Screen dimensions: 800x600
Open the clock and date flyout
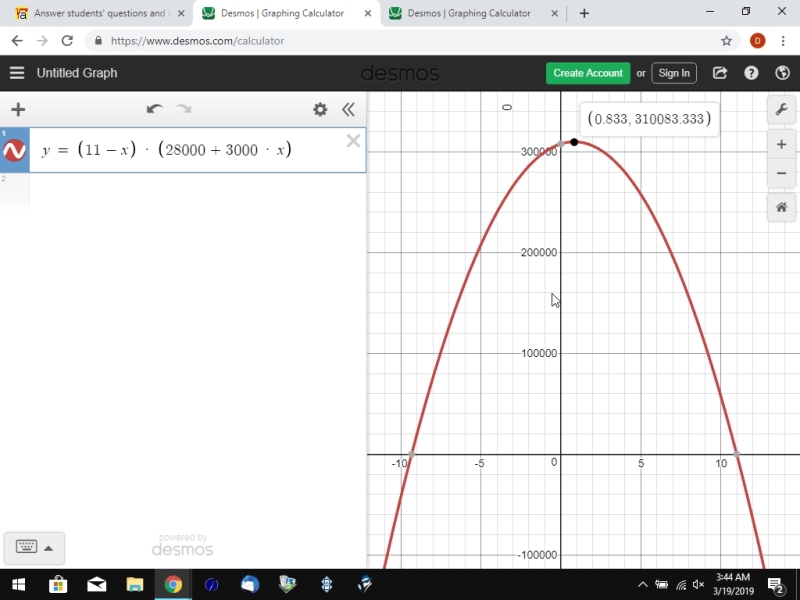click(x=733, y=584)
